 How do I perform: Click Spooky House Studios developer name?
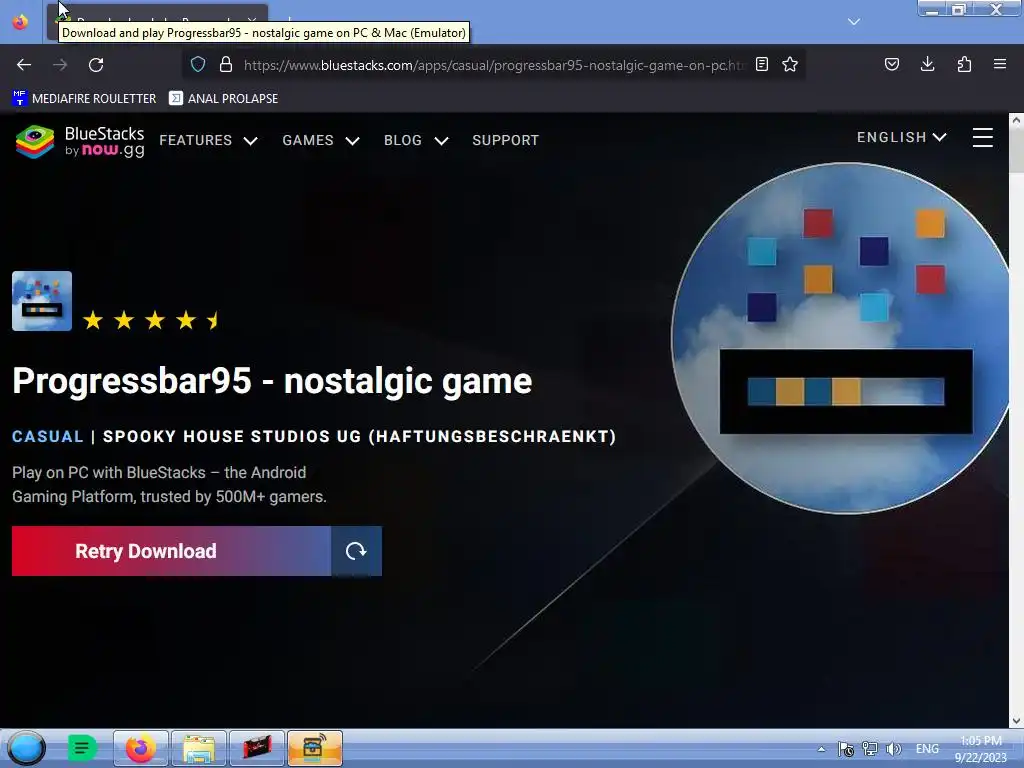pos(360,436)
